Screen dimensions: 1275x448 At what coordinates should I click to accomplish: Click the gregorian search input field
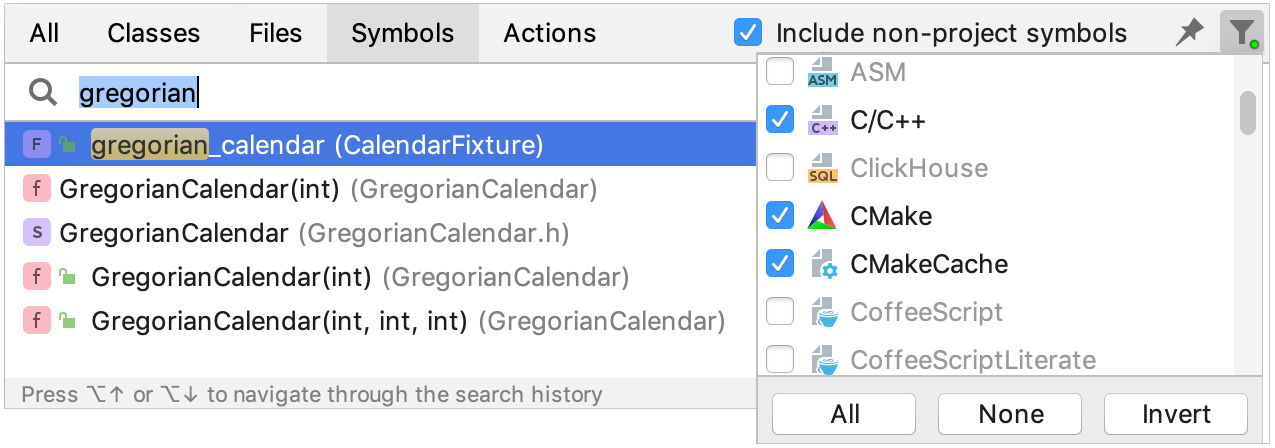pos(400,93)
